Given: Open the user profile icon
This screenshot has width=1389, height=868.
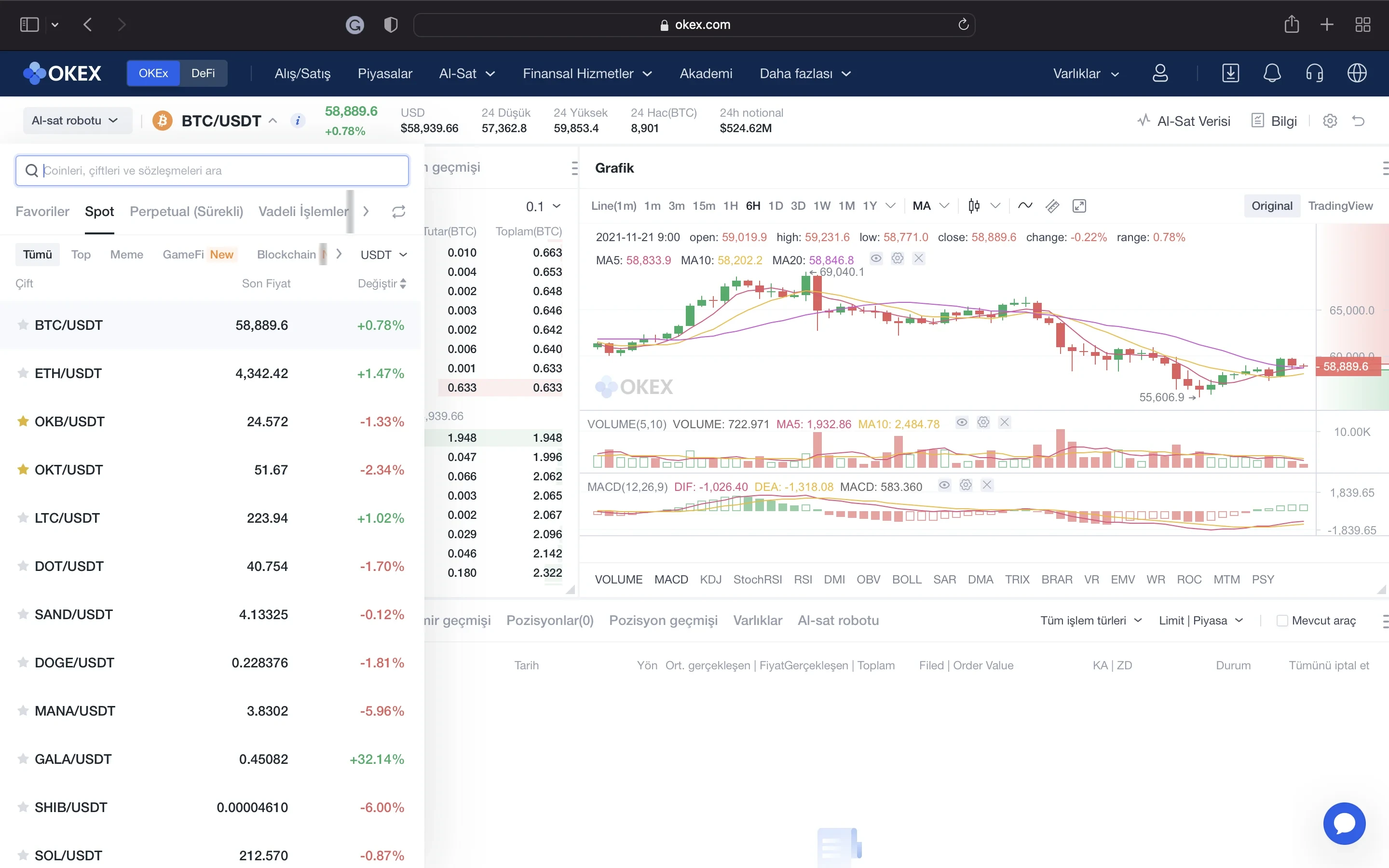Looking at the screenshot, I should (1160, 73).
